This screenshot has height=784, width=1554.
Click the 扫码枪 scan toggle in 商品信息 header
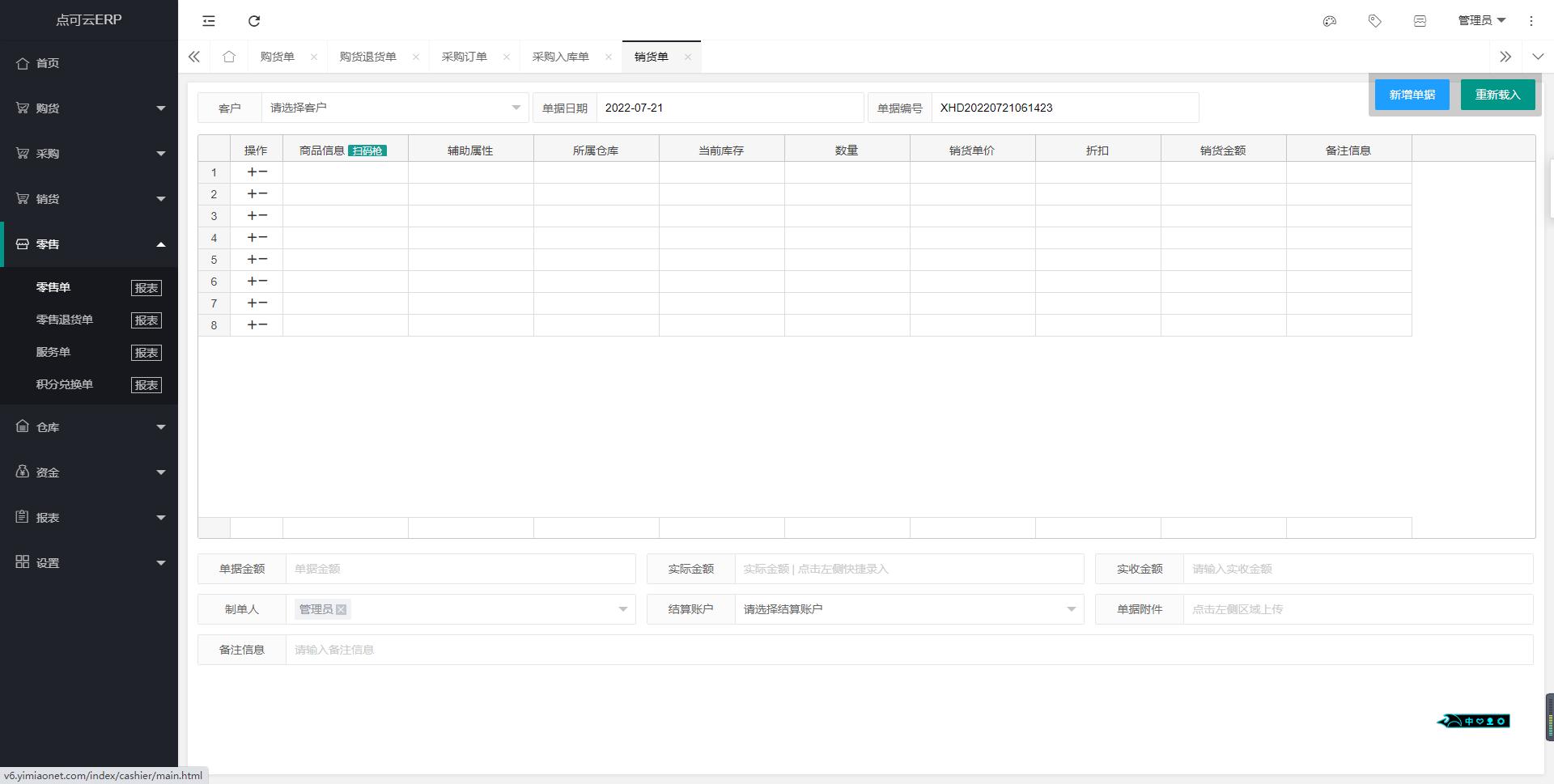pyautogui.click(x=367, y=150)
